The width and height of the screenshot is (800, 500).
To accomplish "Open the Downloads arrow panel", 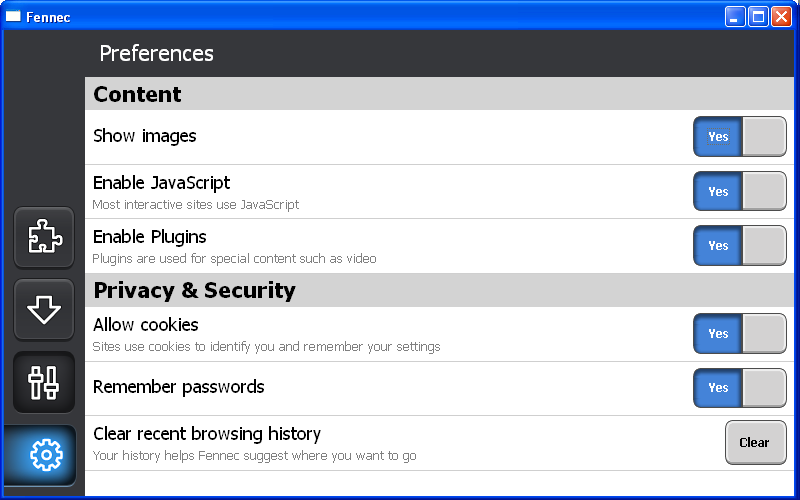I will [44, 309].
